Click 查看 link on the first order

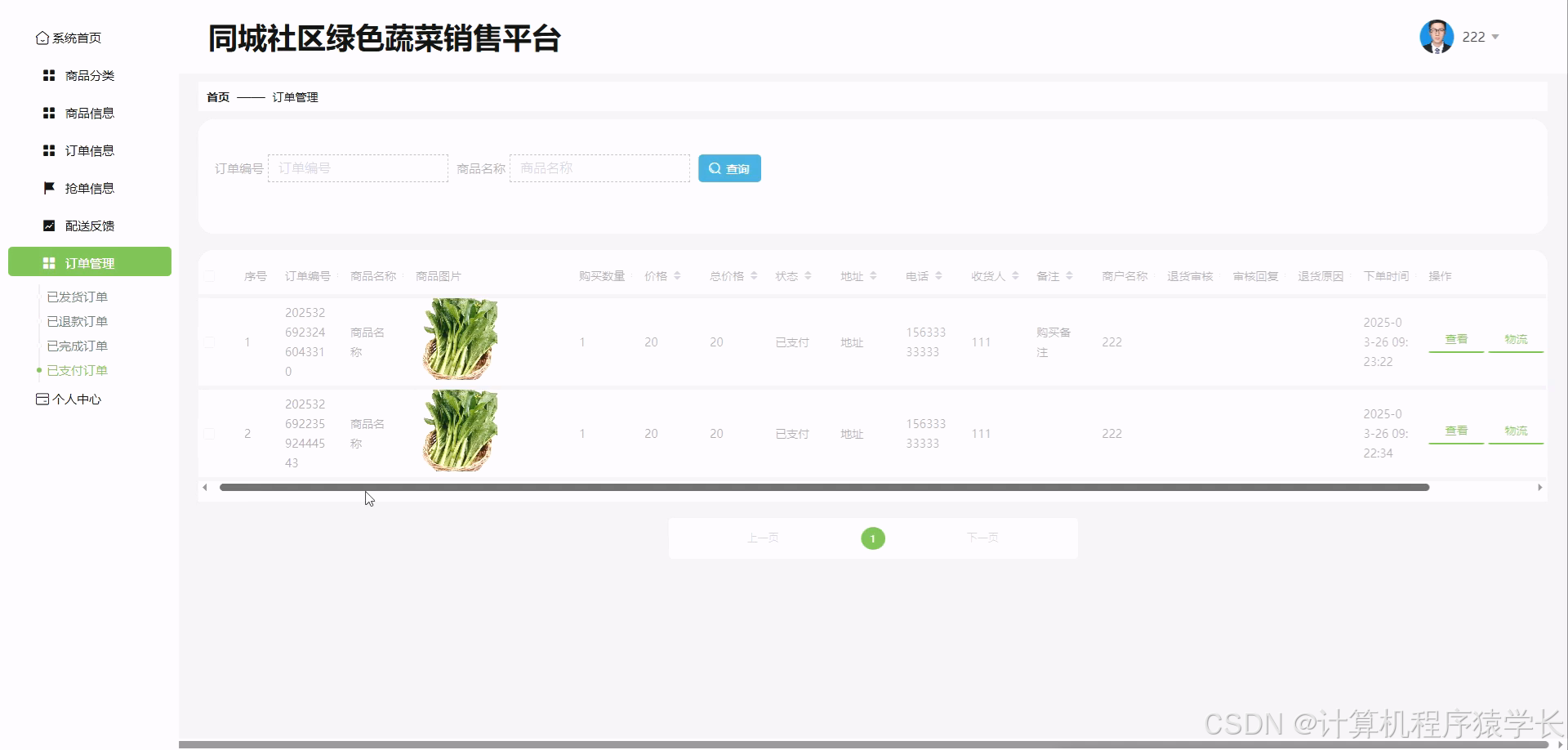coord(1456,339)
